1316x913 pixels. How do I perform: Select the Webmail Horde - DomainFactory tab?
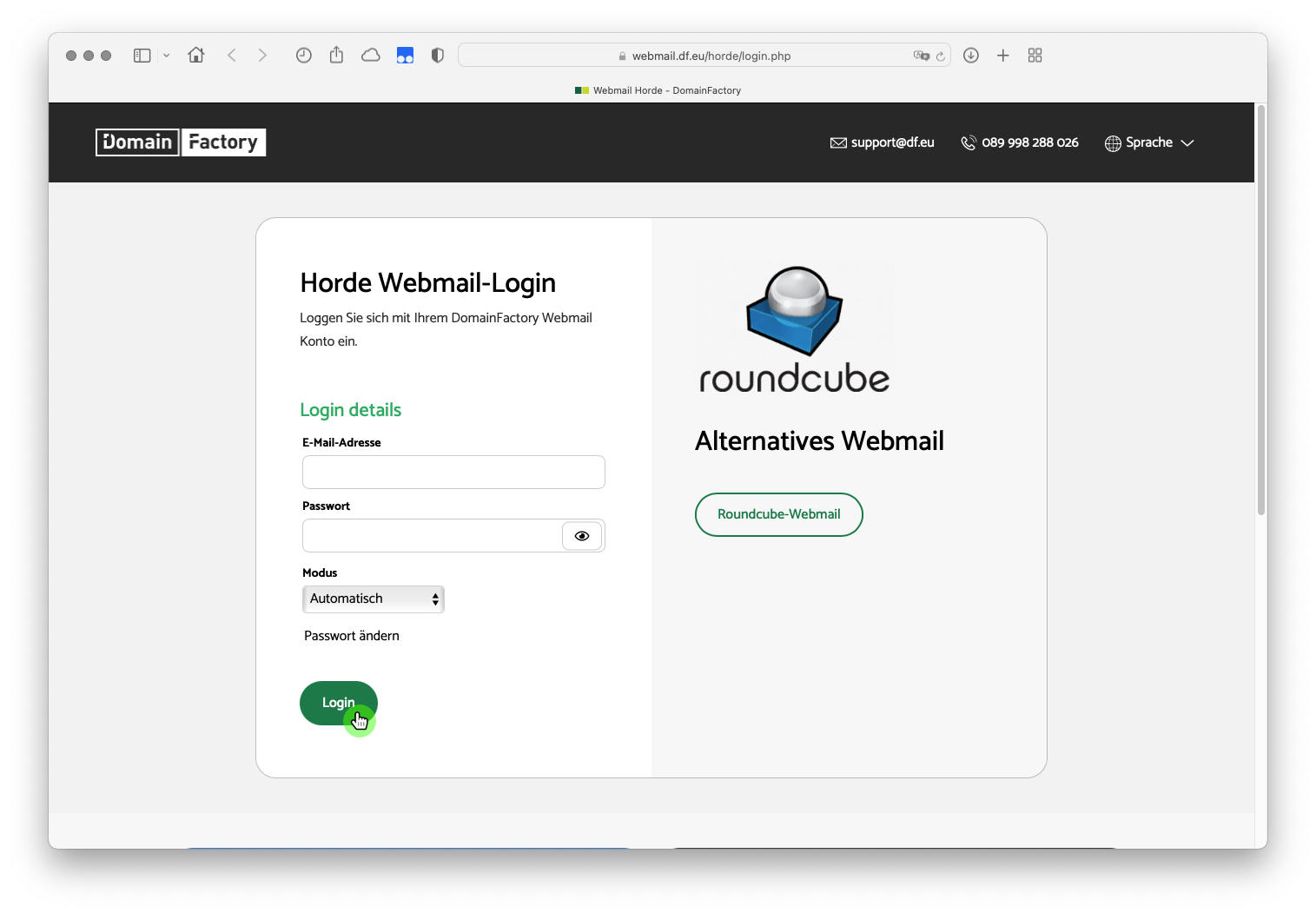pos(658,90)
